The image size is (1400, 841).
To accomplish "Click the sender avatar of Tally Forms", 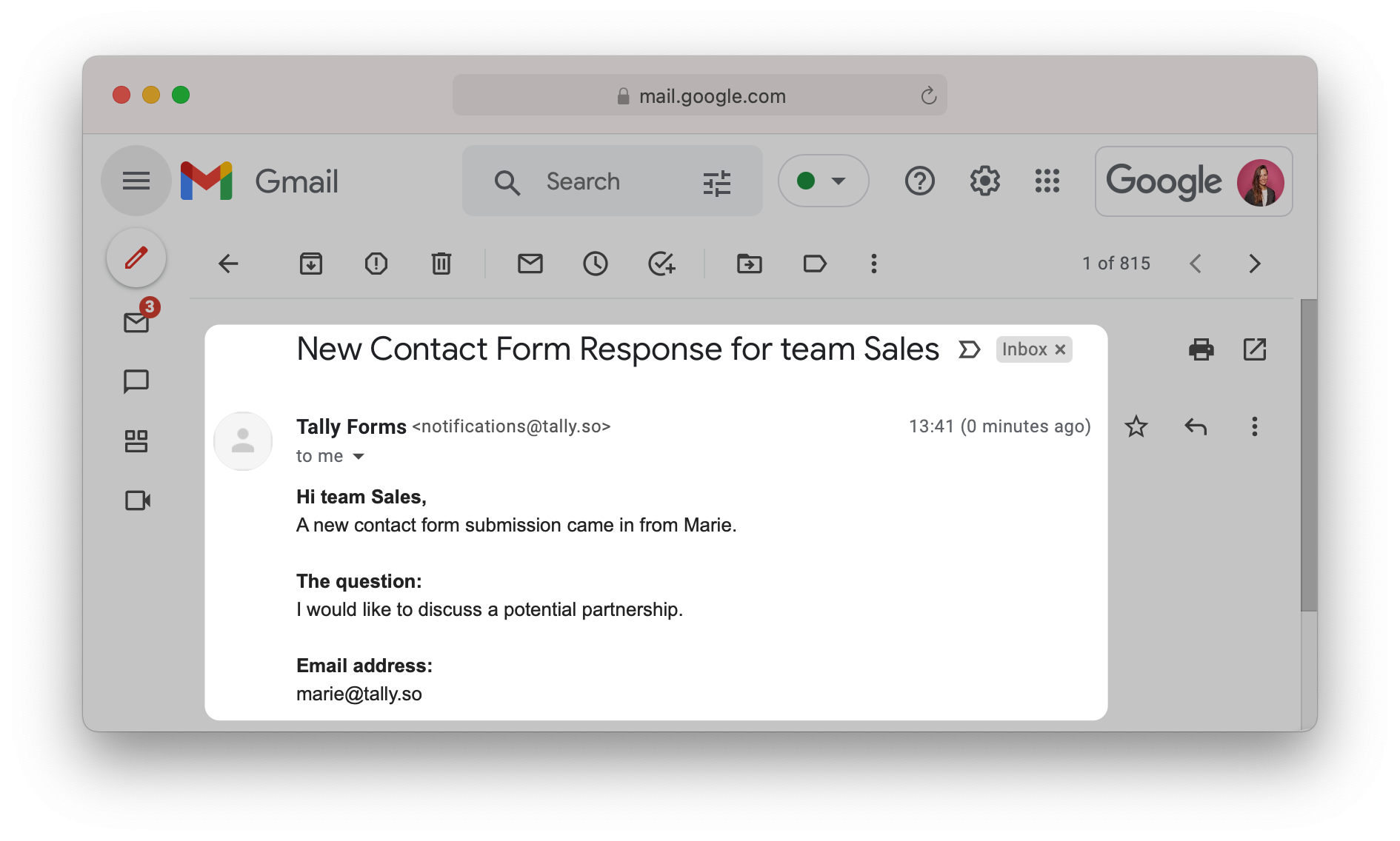I will 243,441.
